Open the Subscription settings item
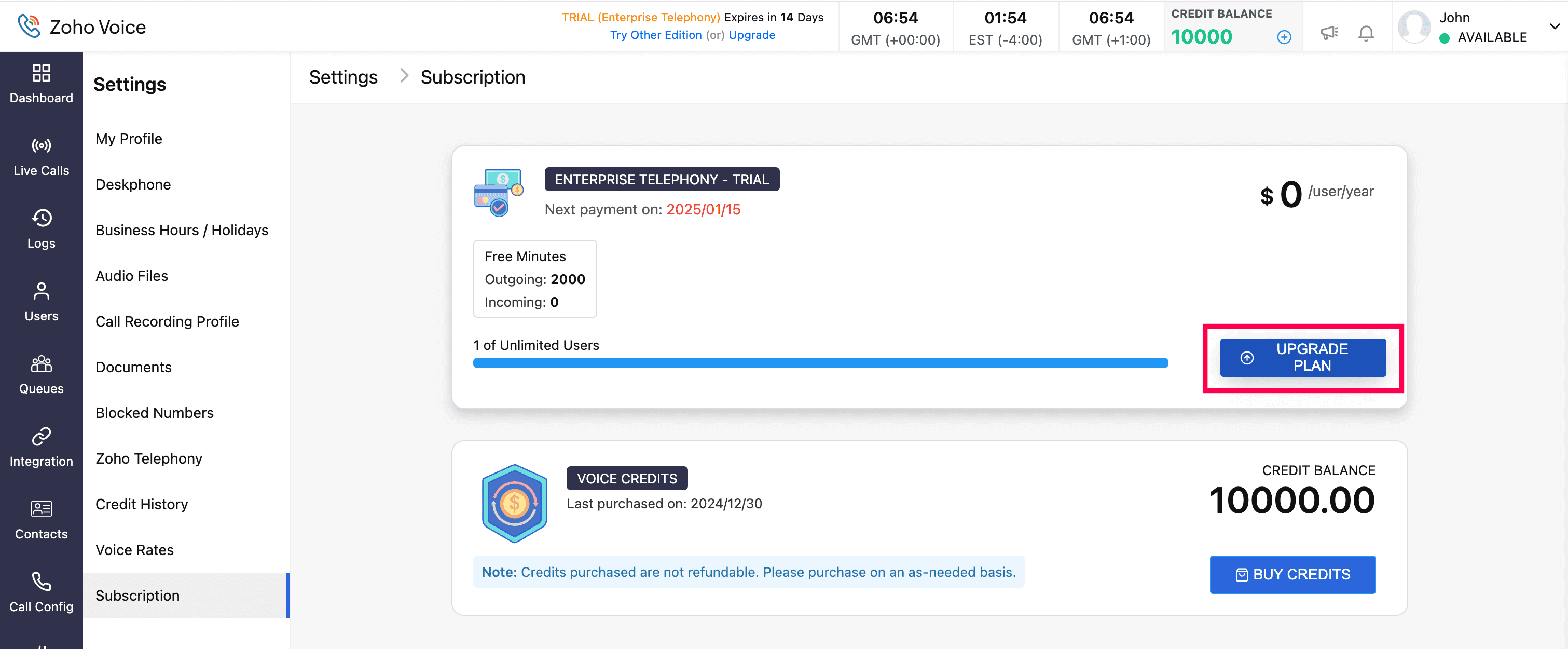 (x=137, y=596)
